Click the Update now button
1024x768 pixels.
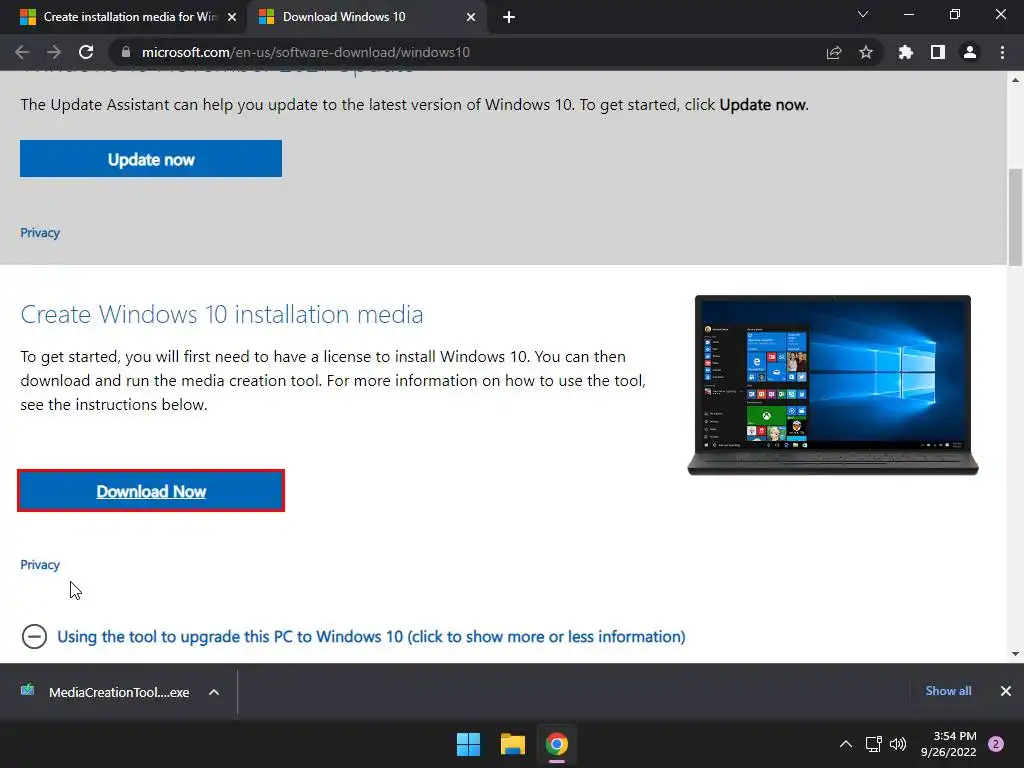[151, 159]
